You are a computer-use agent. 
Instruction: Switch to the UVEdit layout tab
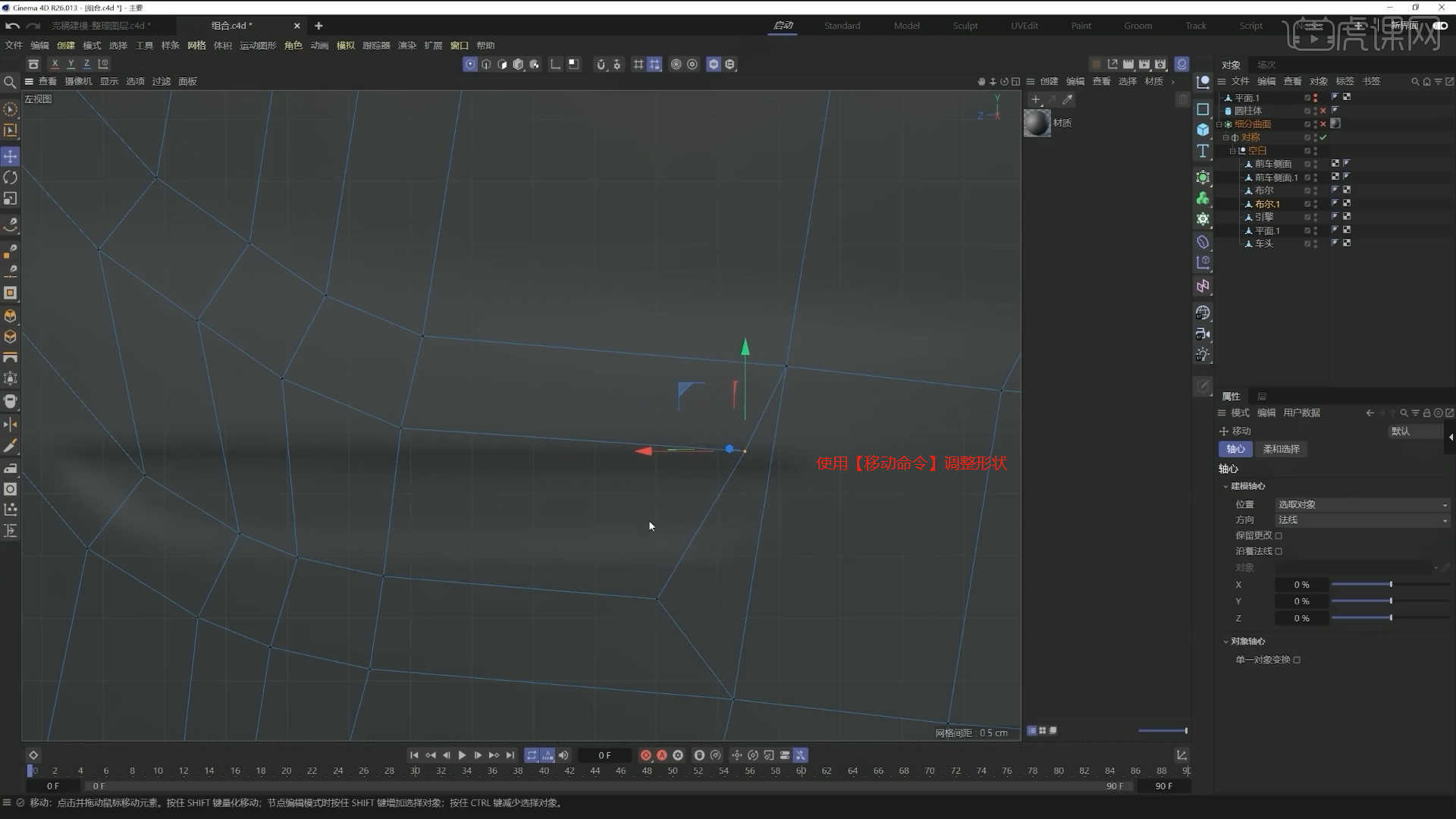pos(1025,26)
